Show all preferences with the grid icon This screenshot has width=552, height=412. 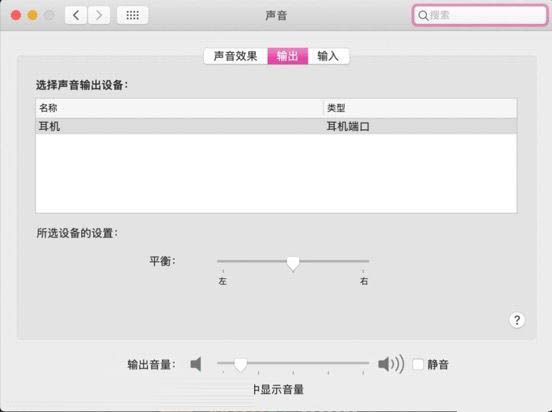point(132,15)
